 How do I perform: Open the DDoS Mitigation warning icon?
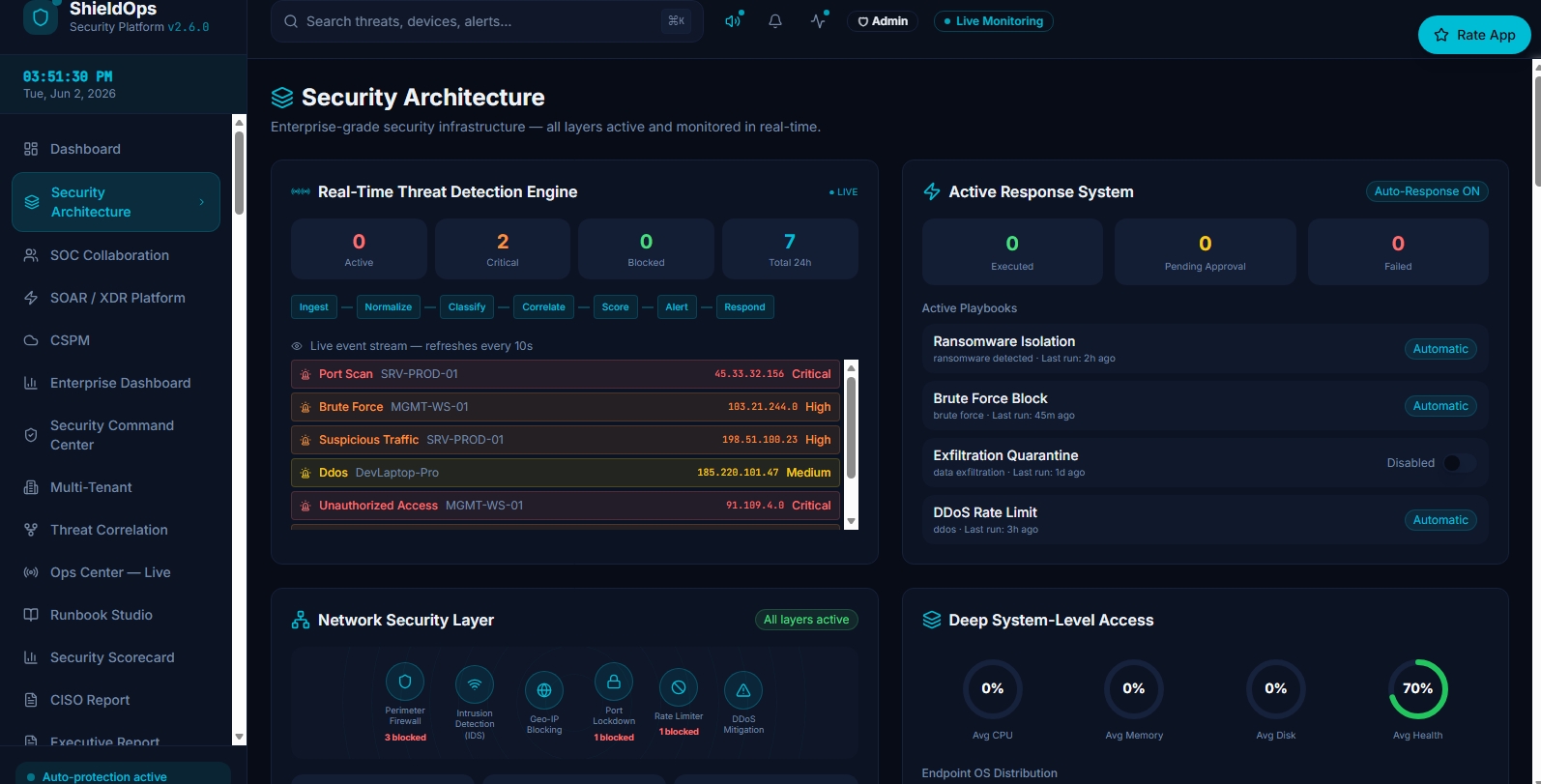coord(743,690)
